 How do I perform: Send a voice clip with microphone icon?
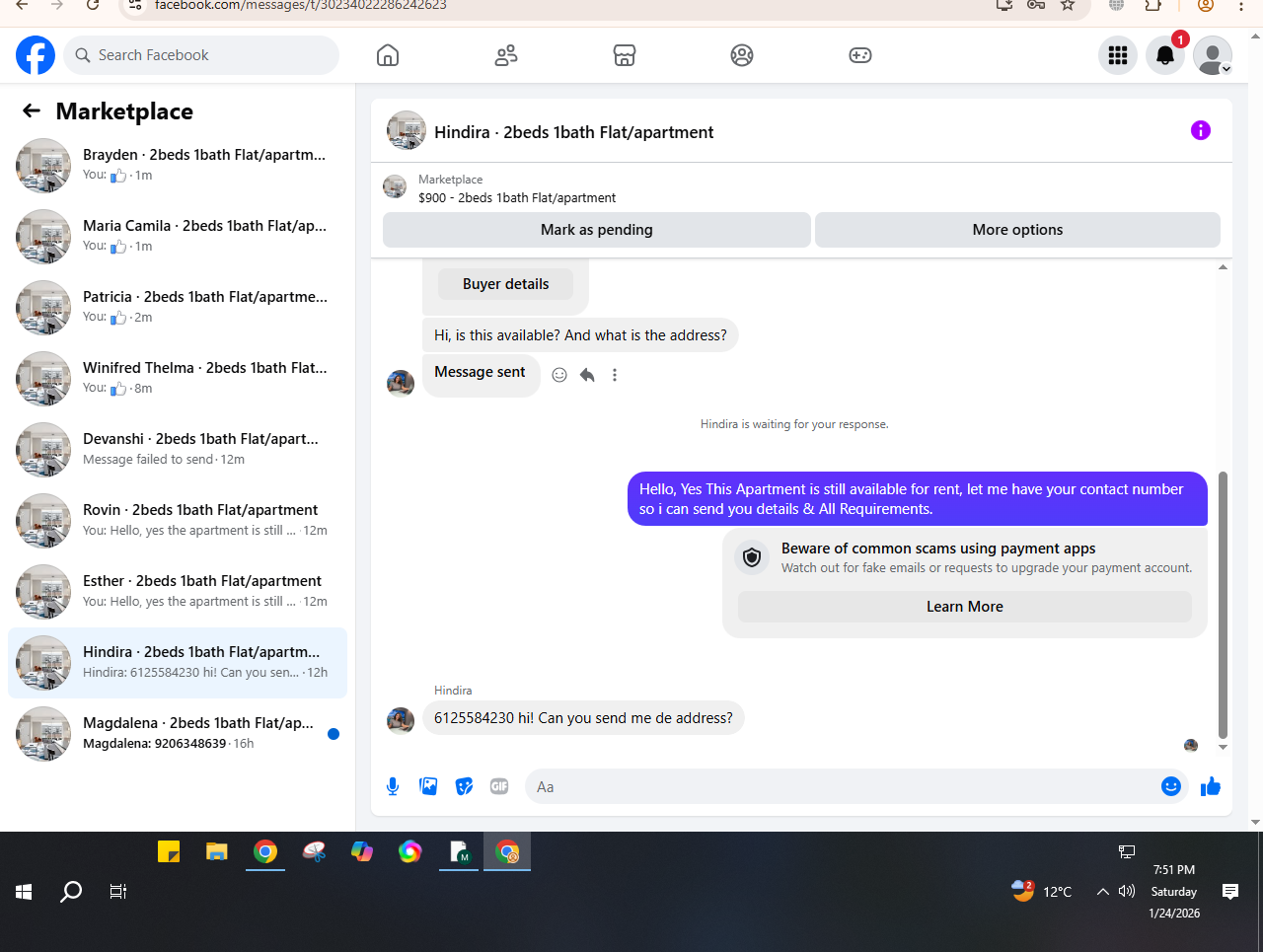click(x=393, y=786)
